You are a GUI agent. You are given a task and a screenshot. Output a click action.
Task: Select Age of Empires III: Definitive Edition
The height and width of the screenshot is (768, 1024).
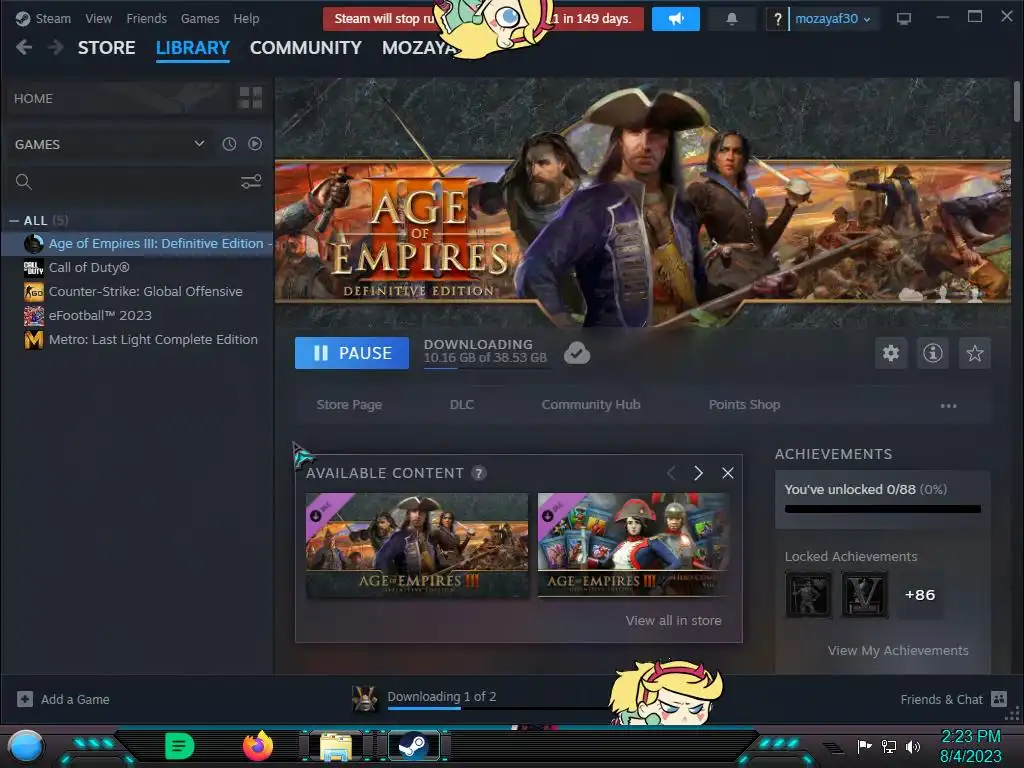138,244
